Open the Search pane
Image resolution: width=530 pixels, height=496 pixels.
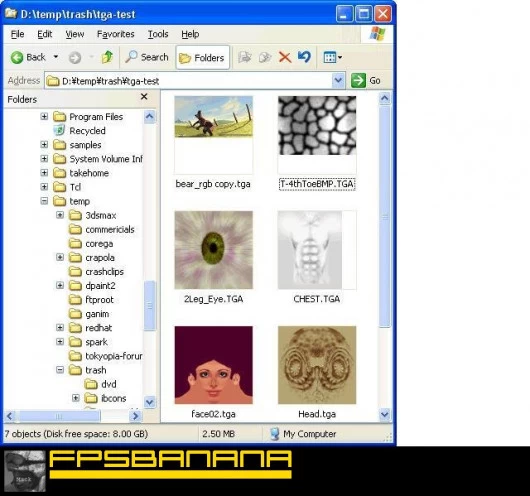coord(147,57)
